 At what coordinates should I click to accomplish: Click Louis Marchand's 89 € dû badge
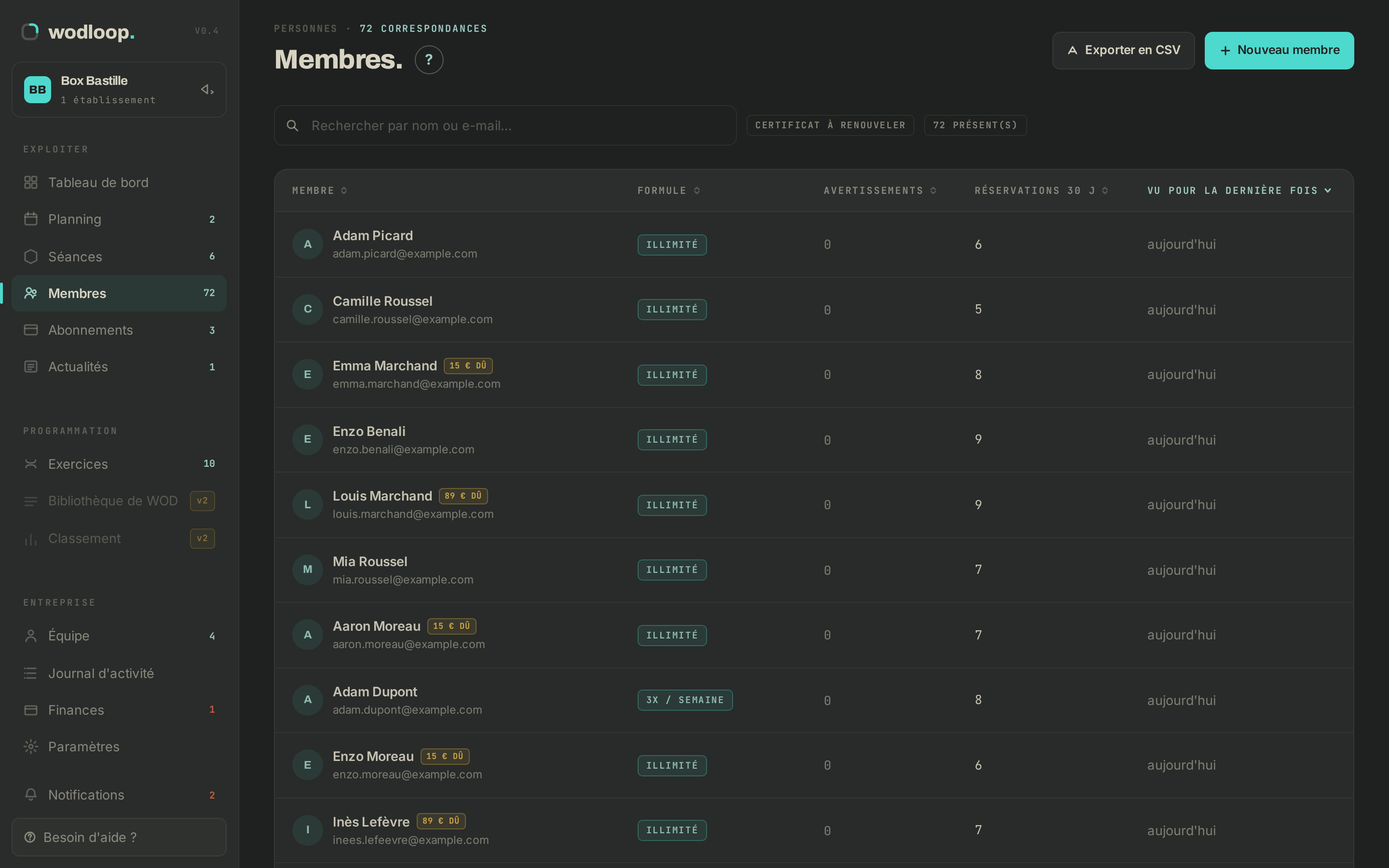pyautogui.click(x=463, y=496)
